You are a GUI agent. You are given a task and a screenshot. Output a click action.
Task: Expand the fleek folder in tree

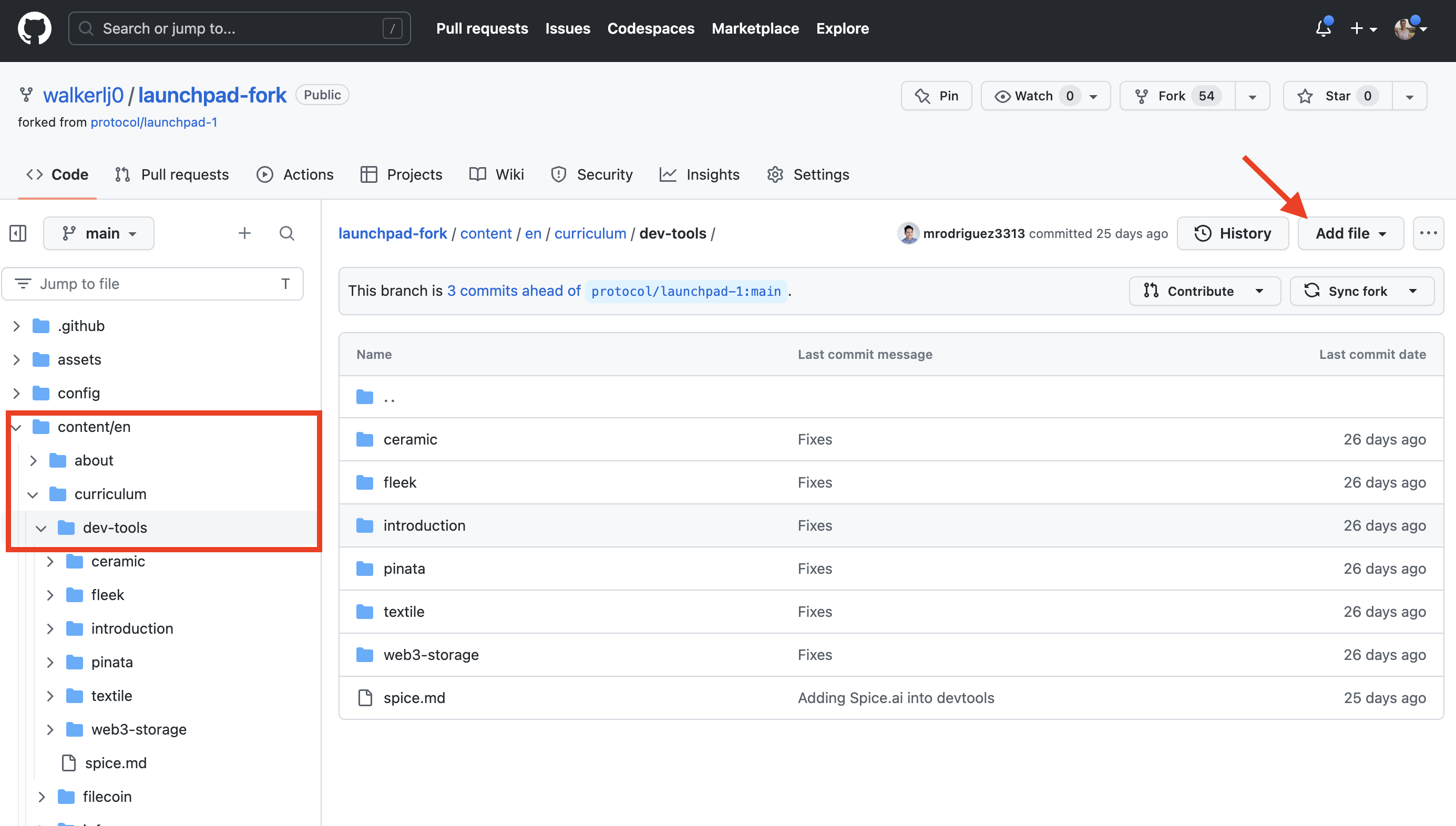(x=50, y=595)
